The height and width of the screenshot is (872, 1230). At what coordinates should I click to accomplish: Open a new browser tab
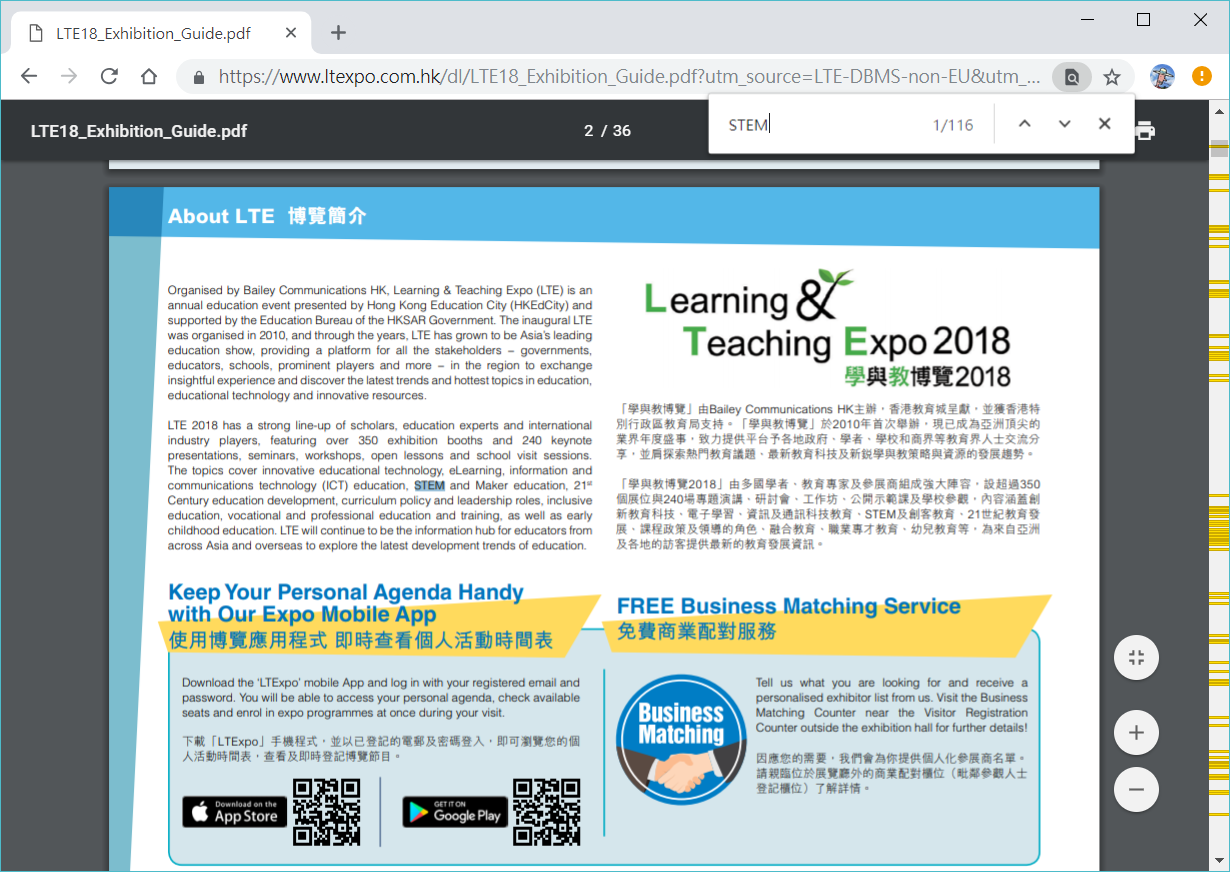pos(338,33)
